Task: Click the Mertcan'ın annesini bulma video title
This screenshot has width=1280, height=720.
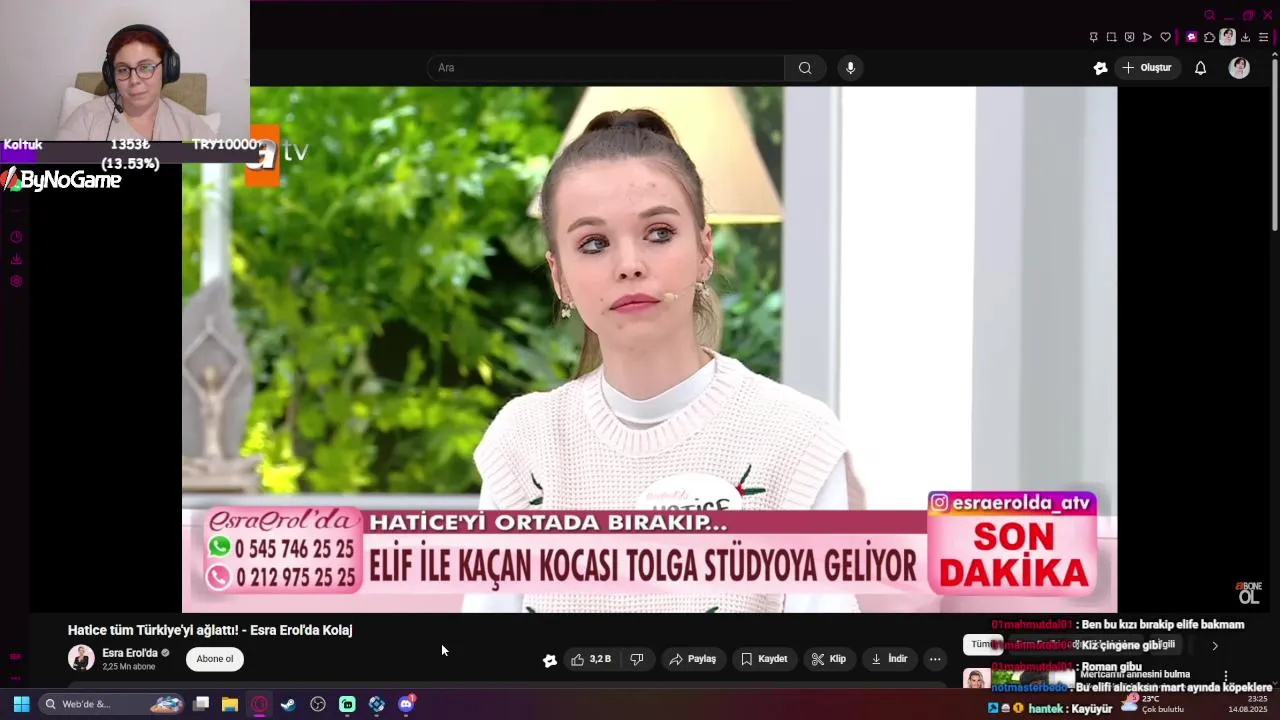Action: tap(1135, 674)
